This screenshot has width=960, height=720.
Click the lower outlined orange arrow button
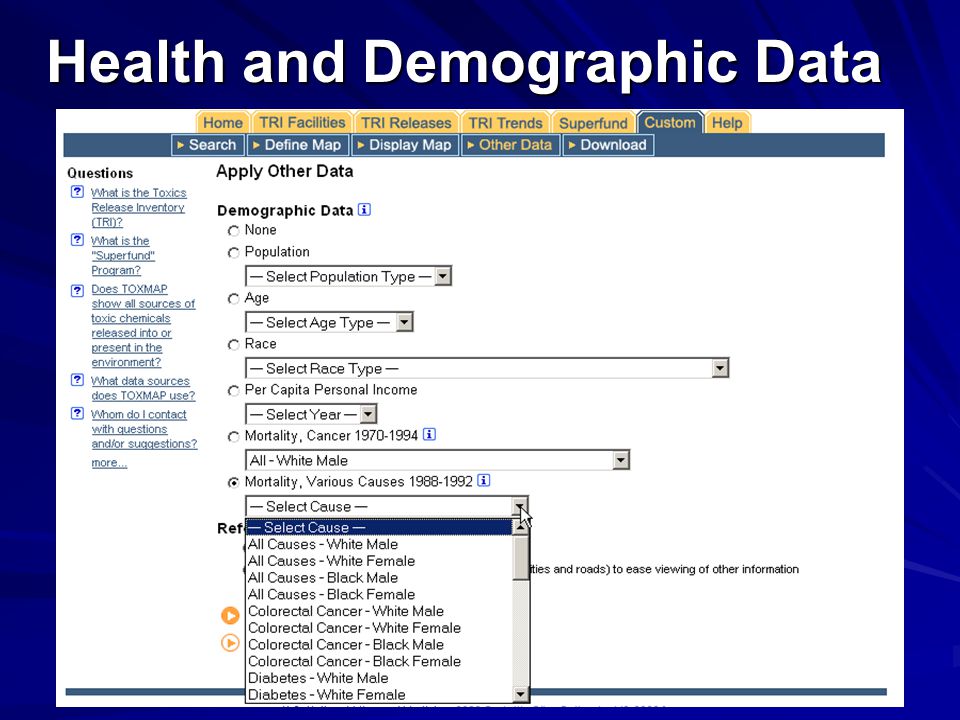click(x=230, y=643)
